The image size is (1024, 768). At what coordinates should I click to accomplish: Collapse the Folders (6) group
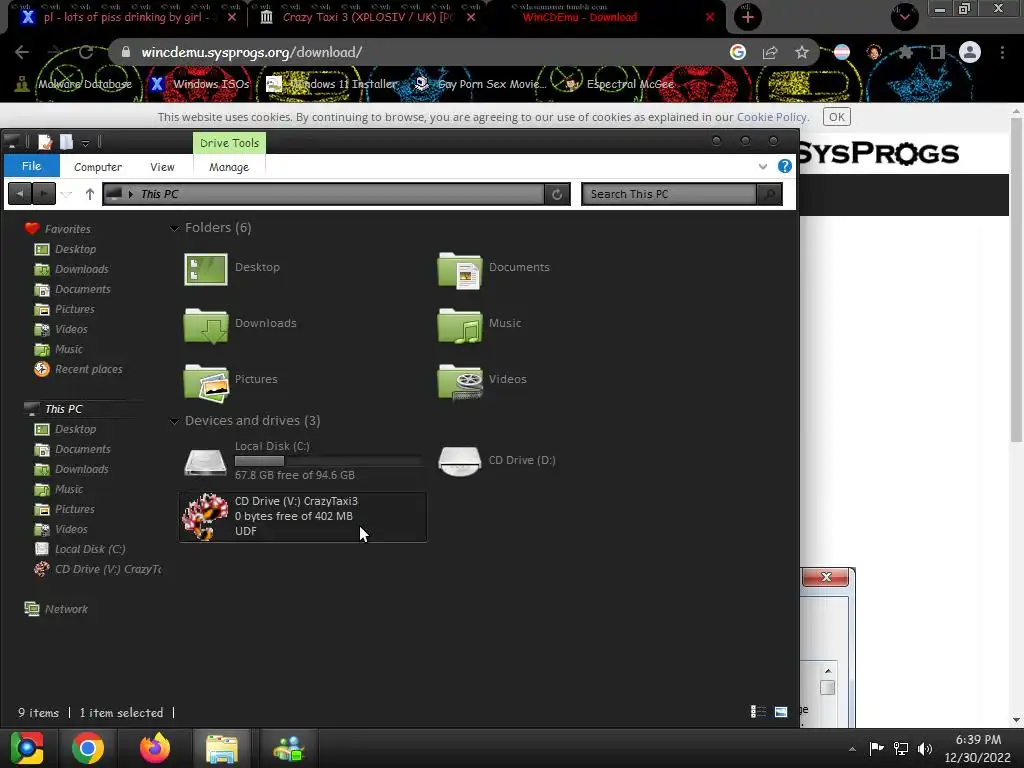(x=174, y=228)
